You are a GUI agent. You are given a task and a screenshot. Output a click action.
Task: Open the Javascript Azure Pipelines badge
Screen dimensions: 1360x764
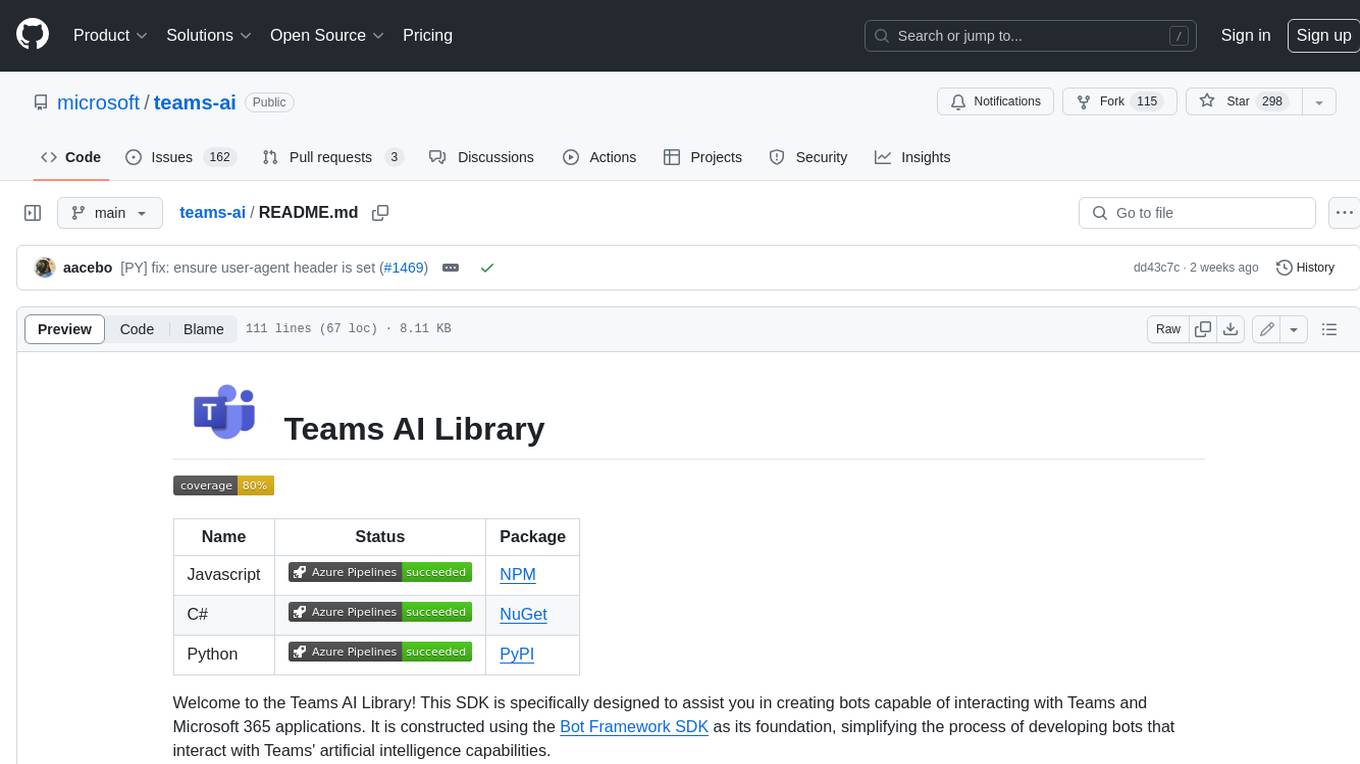(x=380, y=573)
